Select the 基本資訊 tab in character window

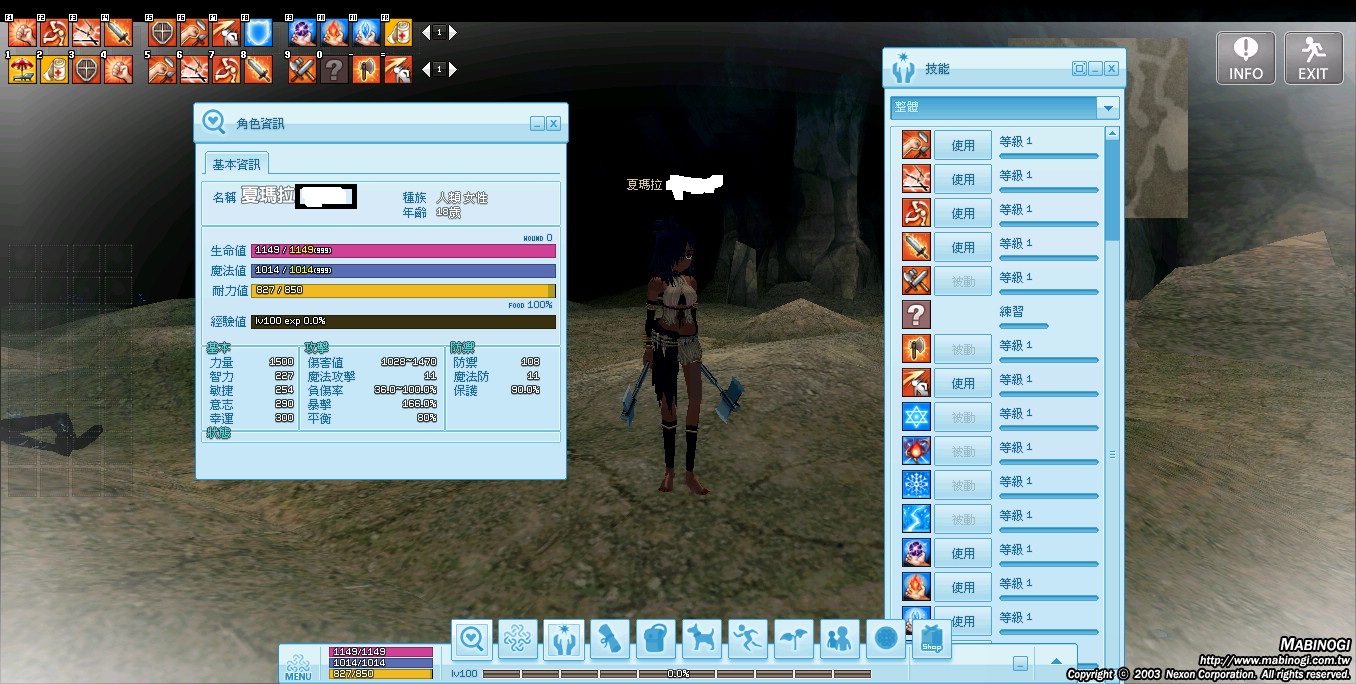pyautogui.click(x=236, y=164)
